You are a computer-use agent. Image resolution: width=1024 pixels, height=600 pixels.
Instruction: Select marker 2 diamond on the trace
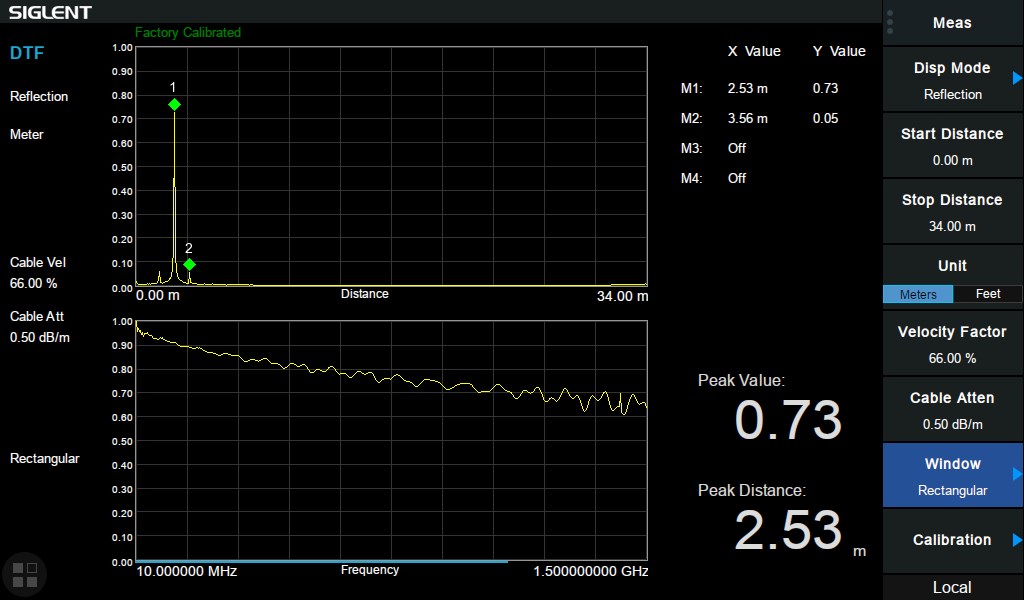click(189, 264)
